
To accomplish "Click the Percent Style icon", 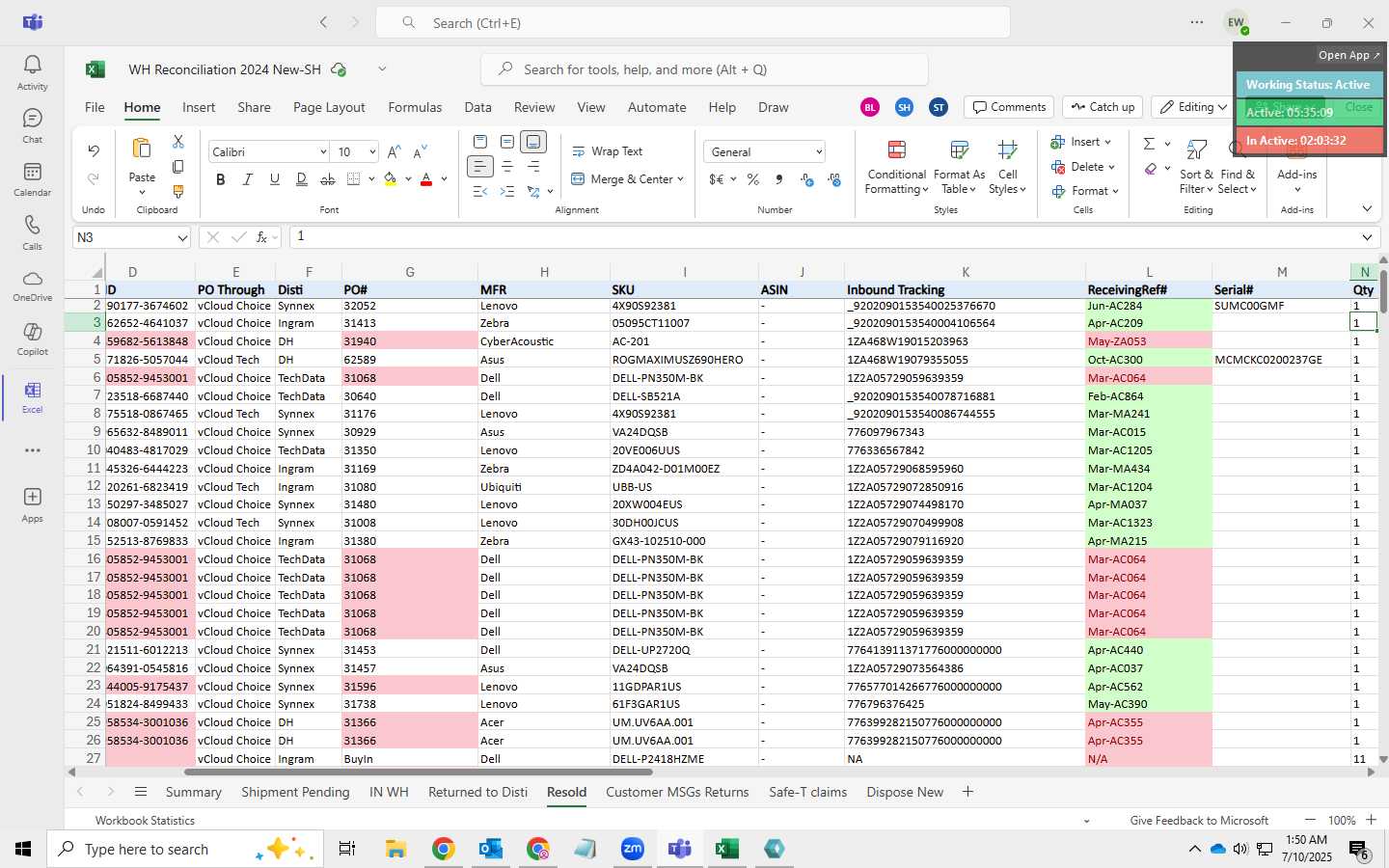I will pos(752,179).
